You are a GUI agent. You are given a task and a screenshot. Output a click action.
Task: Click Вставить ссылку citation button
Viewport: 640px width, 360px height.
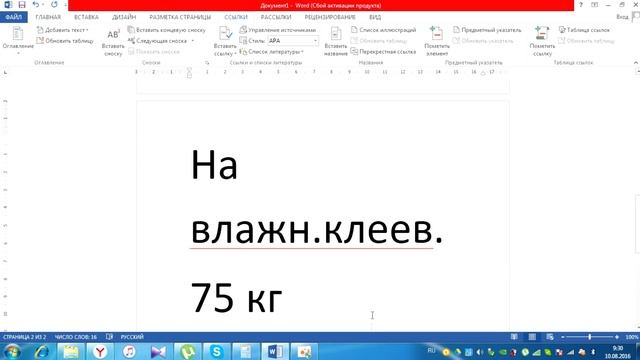(x=225, y=42)
